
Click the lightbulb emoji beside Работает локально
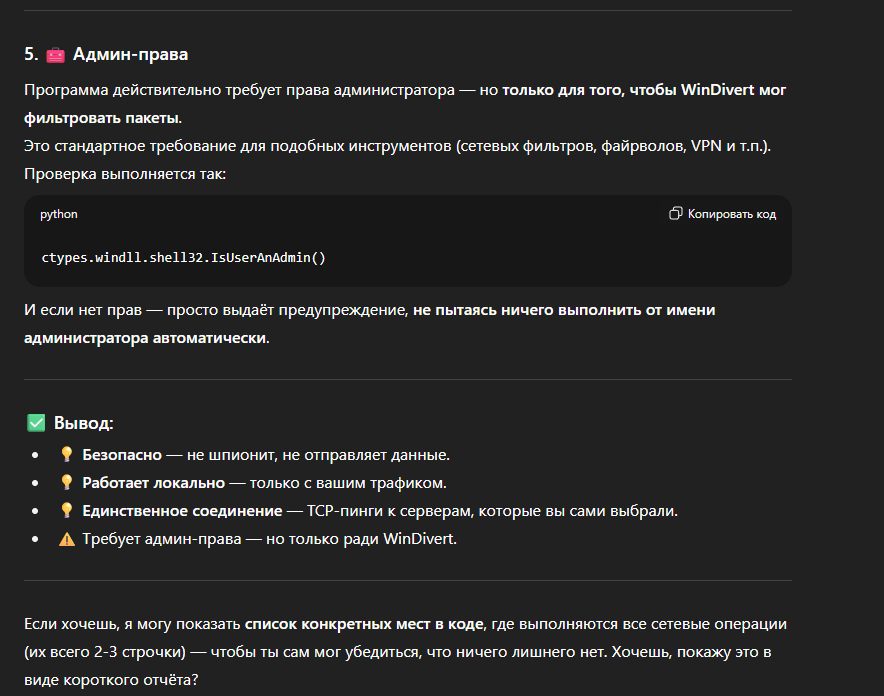(x=67, y=483)
